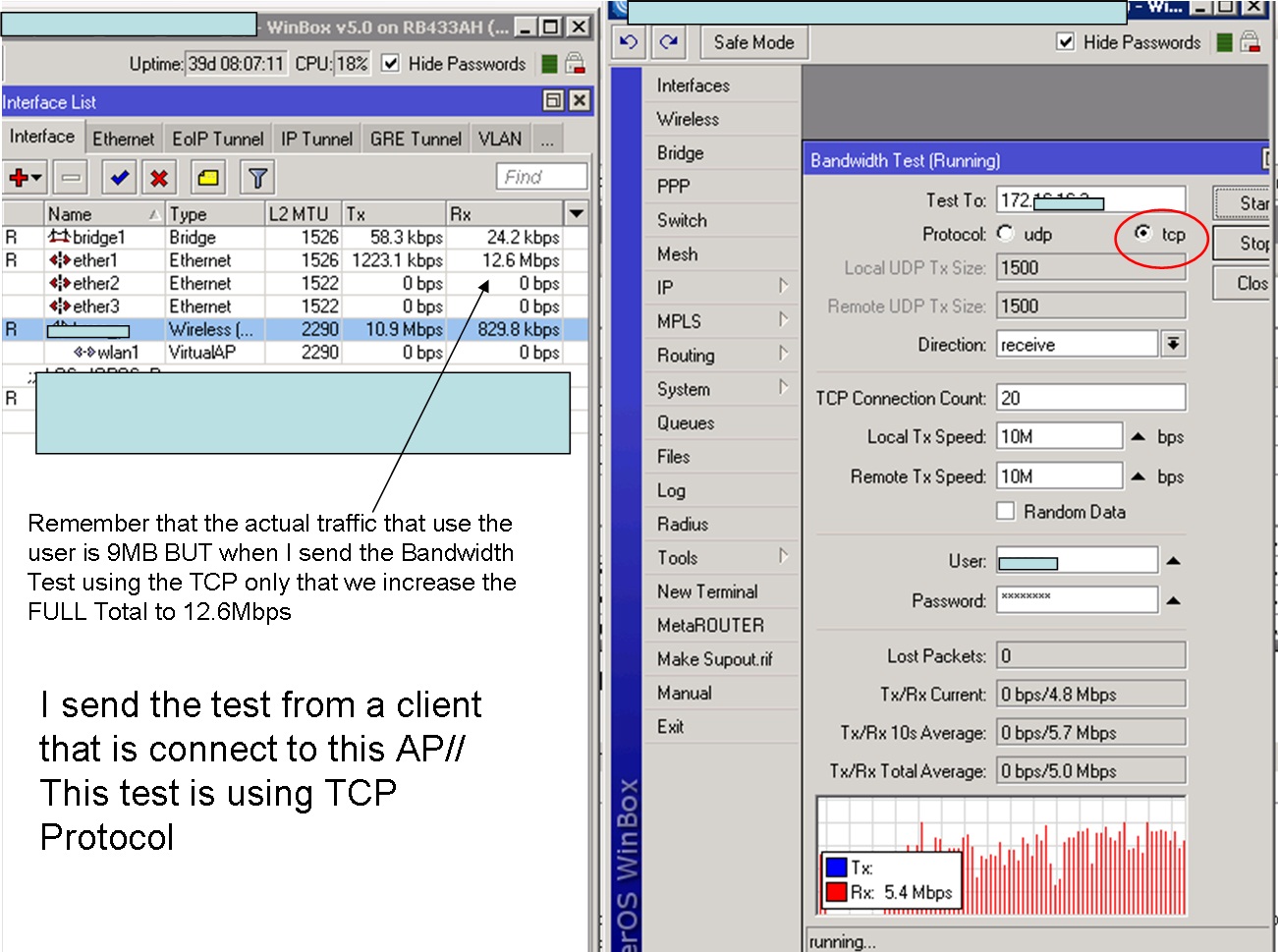
Task: Click the green status square in Safe Mode window
Action: pyautogui.click(x=1224, y=41)
